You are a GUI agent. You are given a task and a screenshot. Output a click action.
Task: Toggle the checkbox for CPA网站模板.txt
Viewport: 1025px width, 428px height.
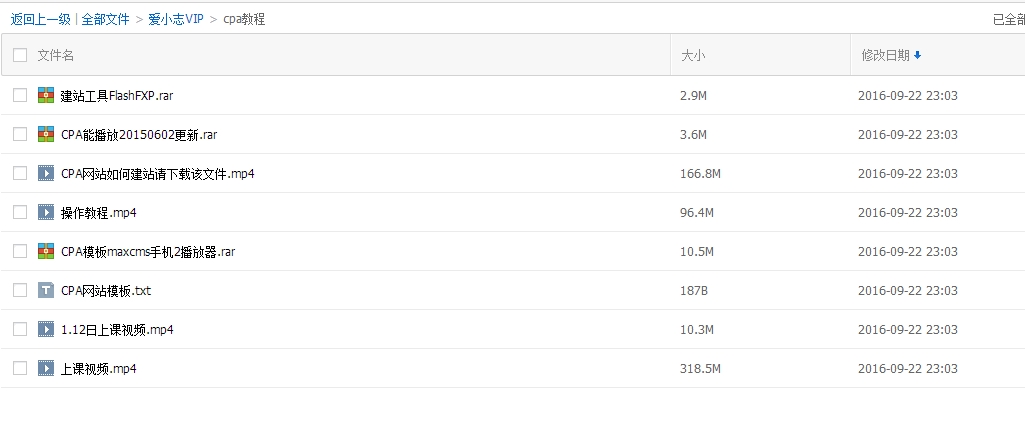pyautogui.click(x=20, y=290)
